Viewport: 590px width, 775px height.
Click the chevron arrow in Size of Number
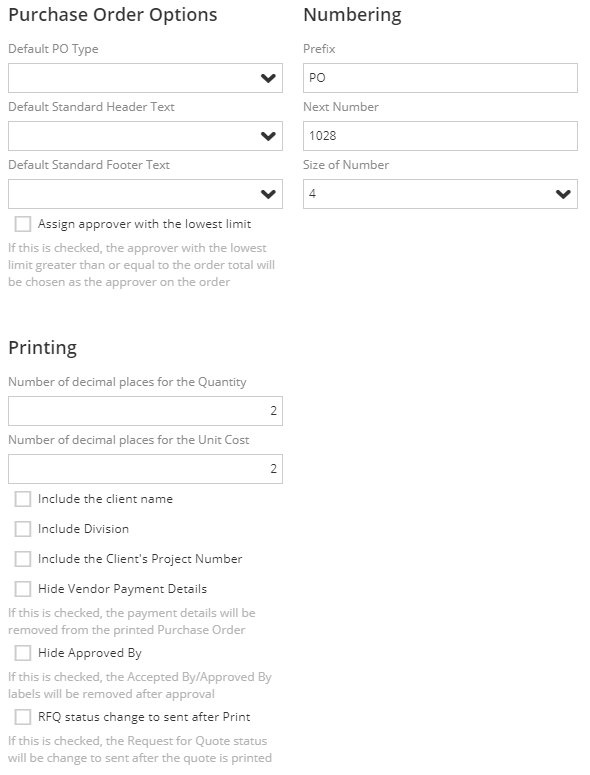click(x=563, y=194)
